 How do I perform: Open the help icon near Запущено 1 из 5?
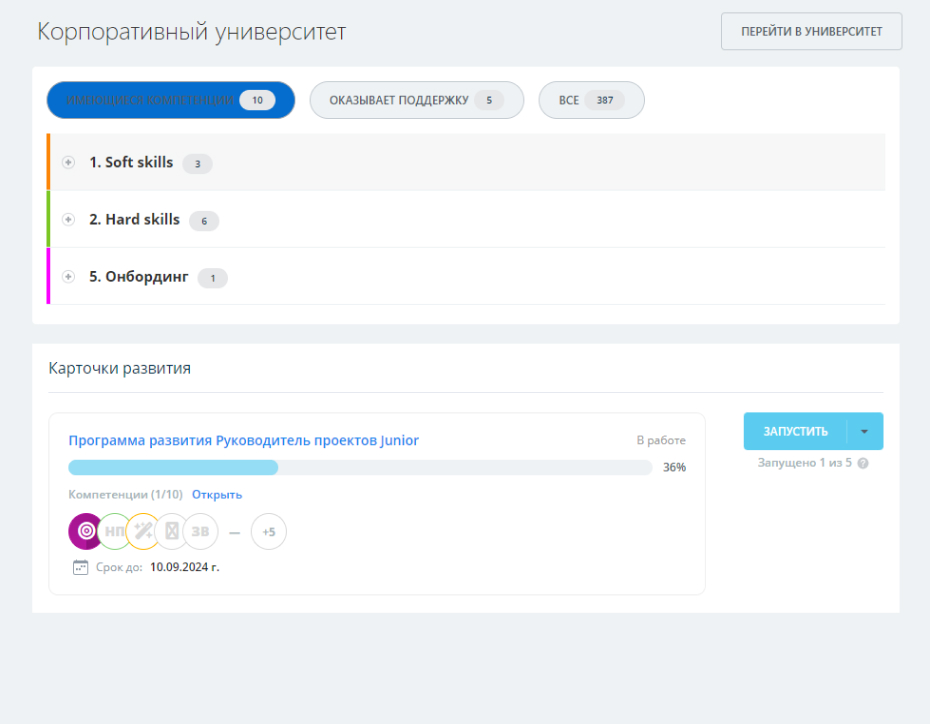(863, 463)
